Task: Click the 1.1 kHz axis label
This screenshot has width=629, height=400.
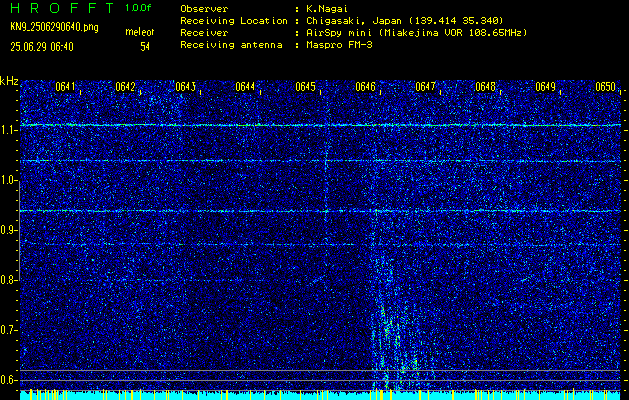Action: [x=8, y=130]
